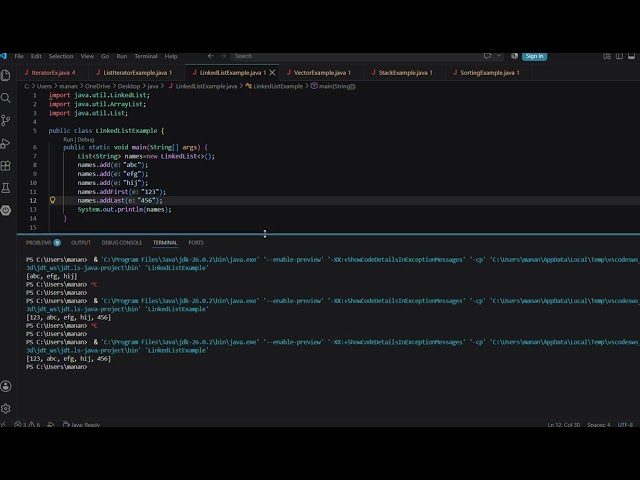Open the Accounts icon in the activity bar
The height and width of the screenshot is (480, 640).
pyautogui.click(x=6, y=386)
